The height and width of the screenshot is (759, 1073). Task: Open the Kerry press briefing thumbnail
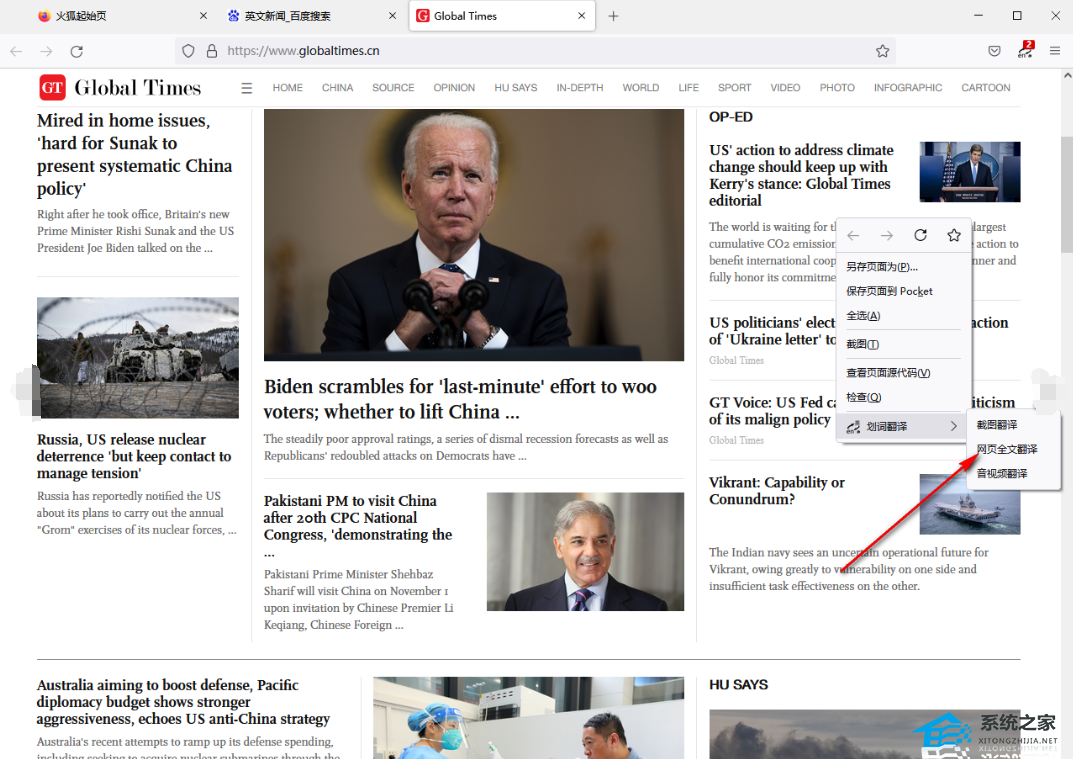pyautogui.click(x=970, y=172)
